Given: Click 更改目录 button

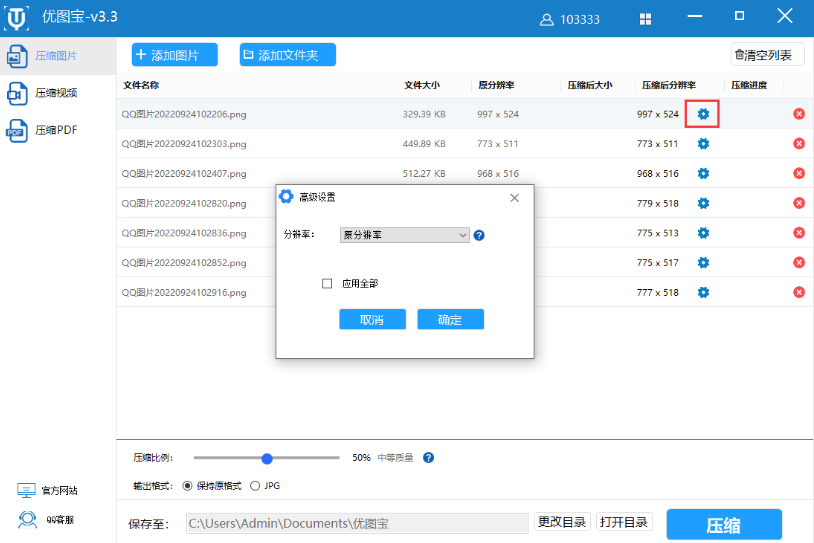Looking at the screenshot, I should coord(562,522).
